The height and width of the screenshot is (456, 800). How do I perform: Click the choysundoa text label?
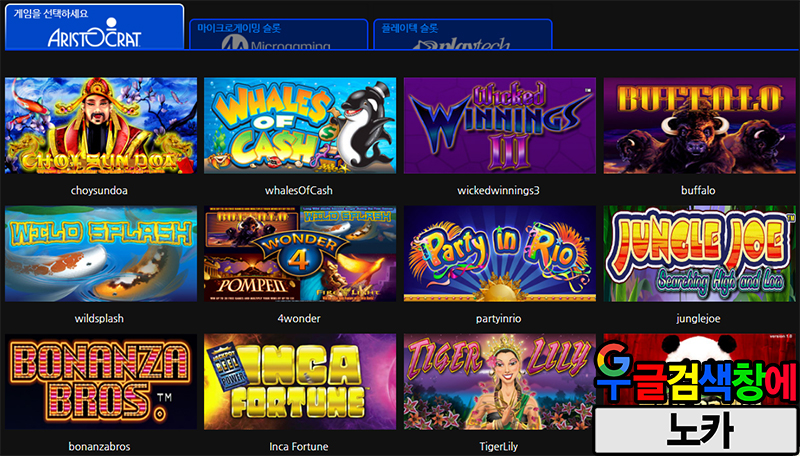pos(99,191)
